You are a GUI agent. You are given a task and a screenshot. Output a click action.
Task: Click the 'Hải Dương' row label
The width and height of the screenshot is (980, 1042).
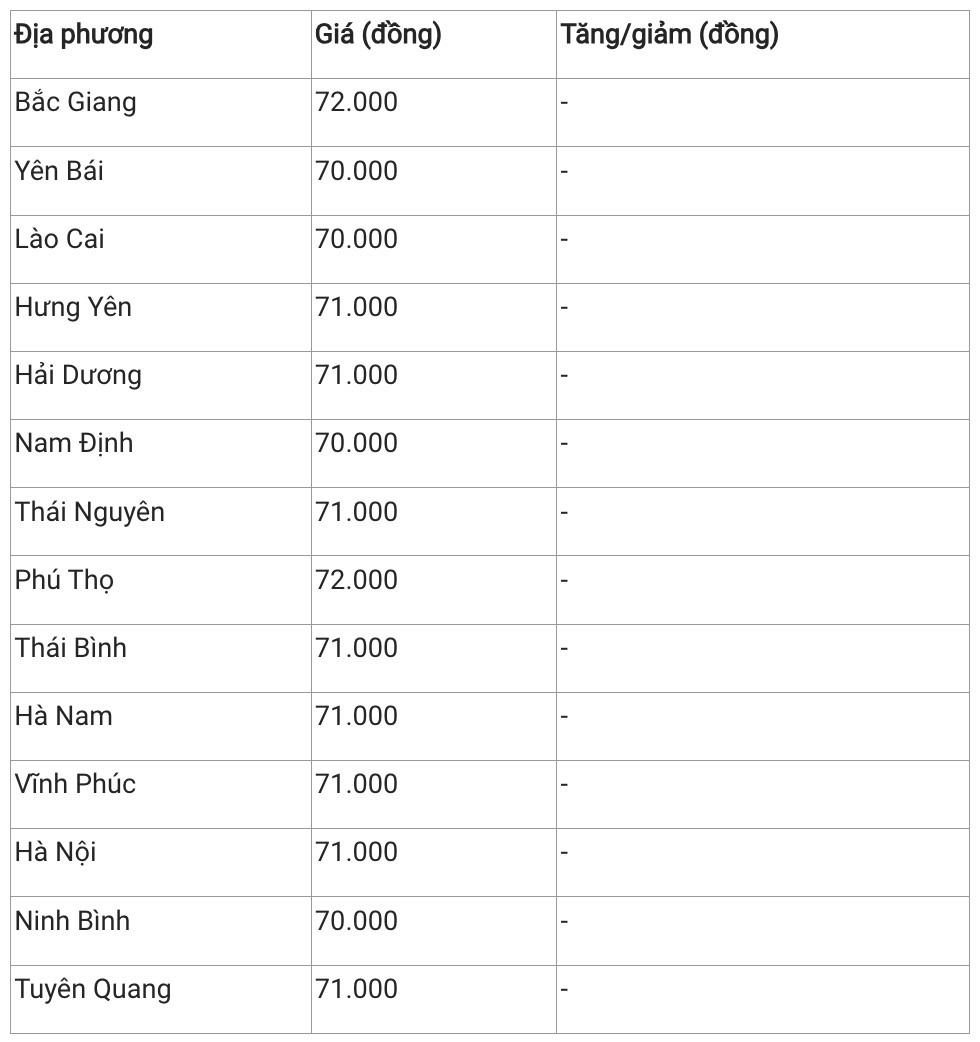[x=78, y=375]
